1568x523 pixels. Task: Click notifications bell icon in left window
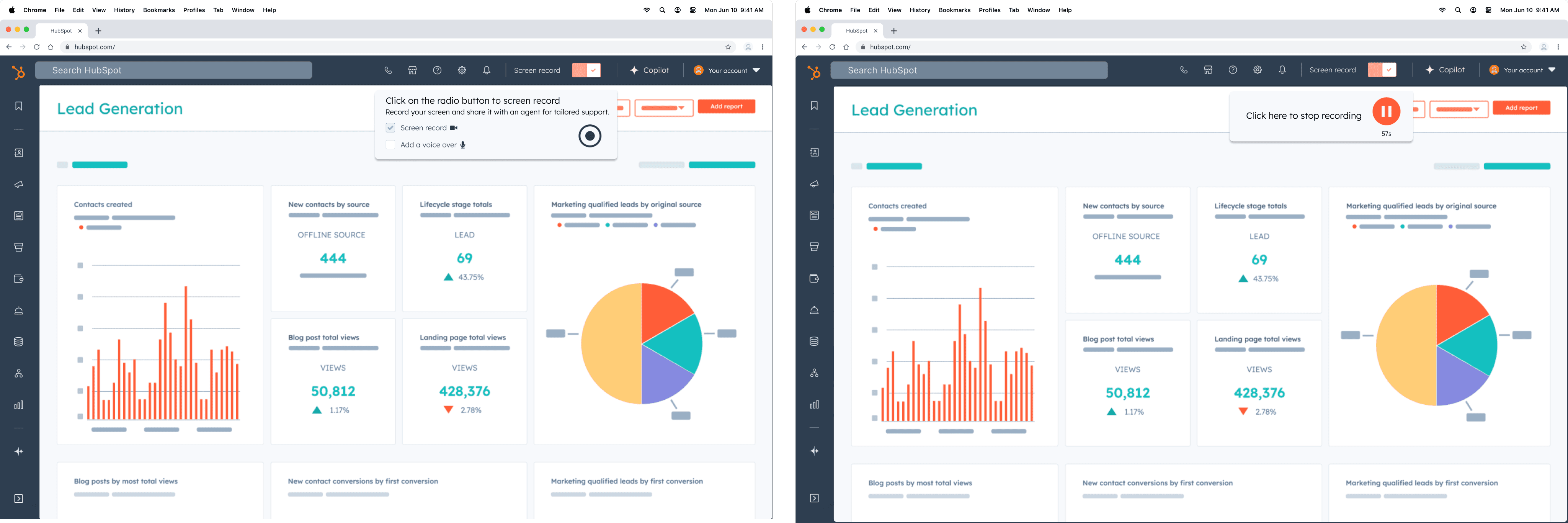[486, 70]
